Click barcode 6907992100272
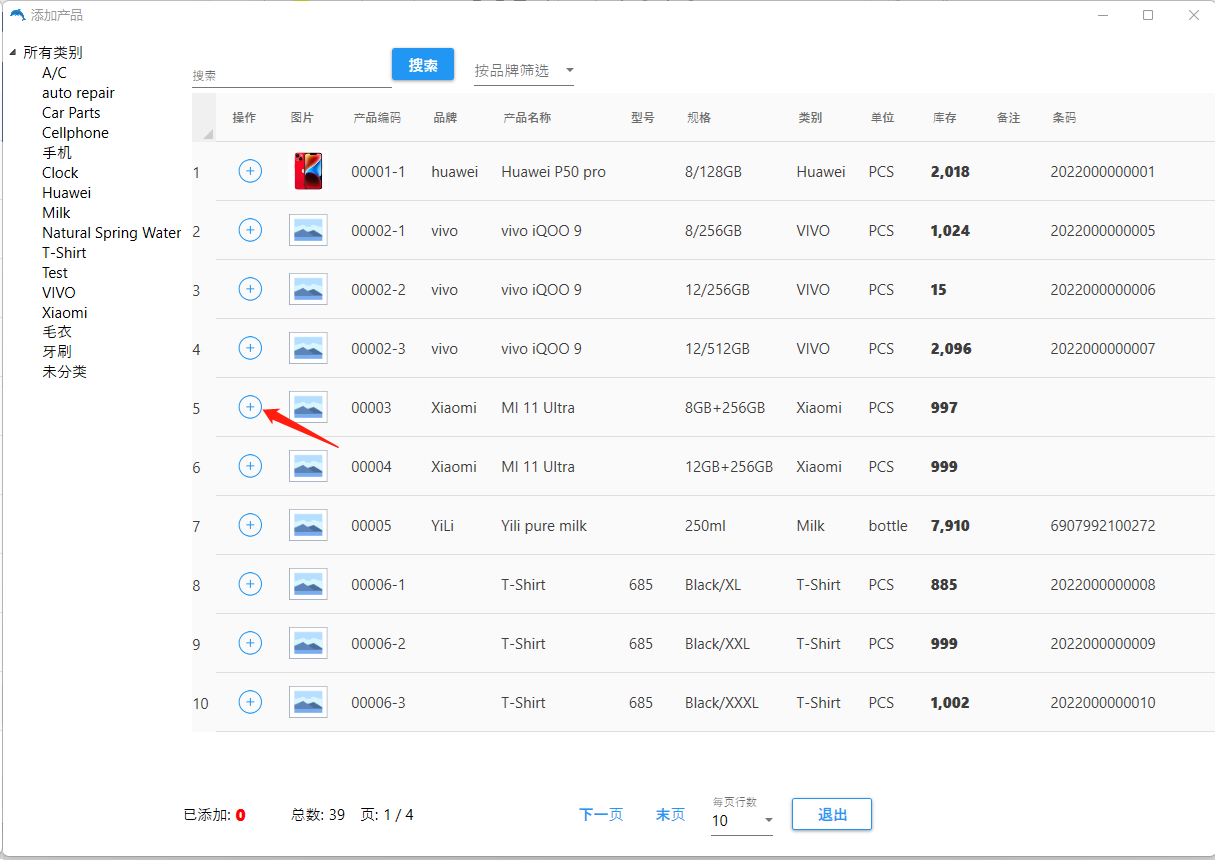The image size is (1215, 860). pos(1102,526)
